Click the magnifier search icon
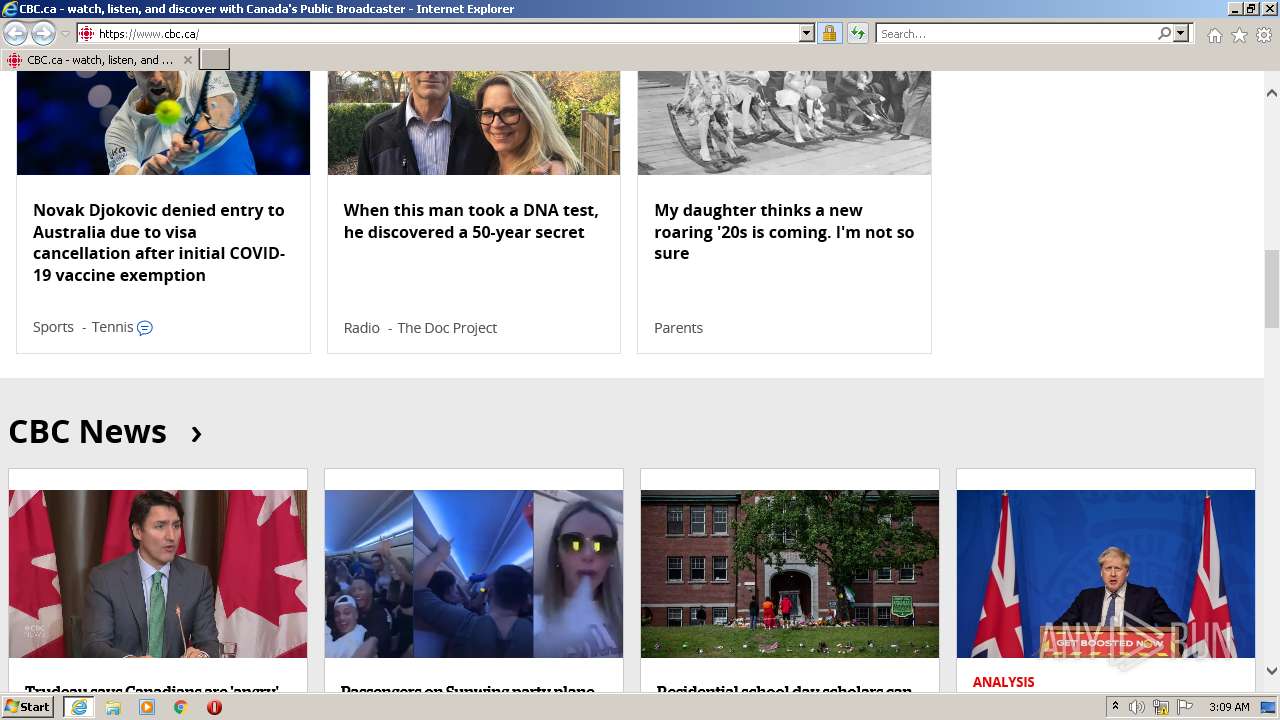The width and height of the screenshot is (1280, 720). tap(1164, 33)
